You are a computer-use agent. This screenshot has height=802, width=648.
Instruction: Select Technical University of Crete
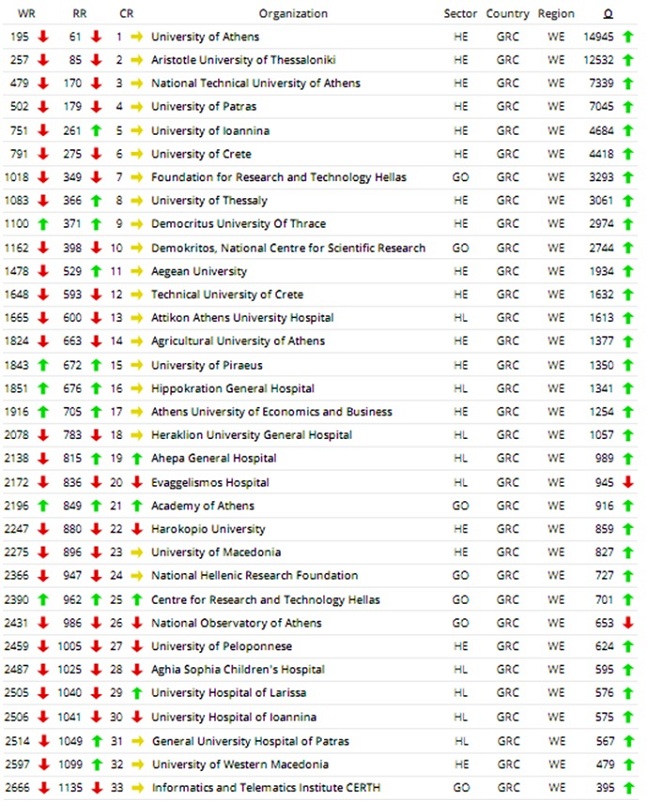[x=227, y=295]
